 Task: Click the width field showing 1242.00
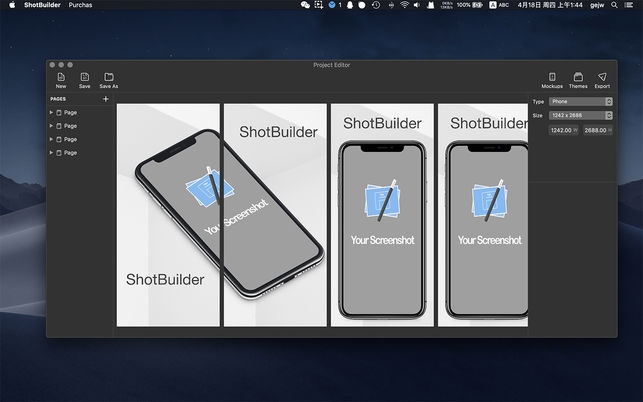pos(563,130)
